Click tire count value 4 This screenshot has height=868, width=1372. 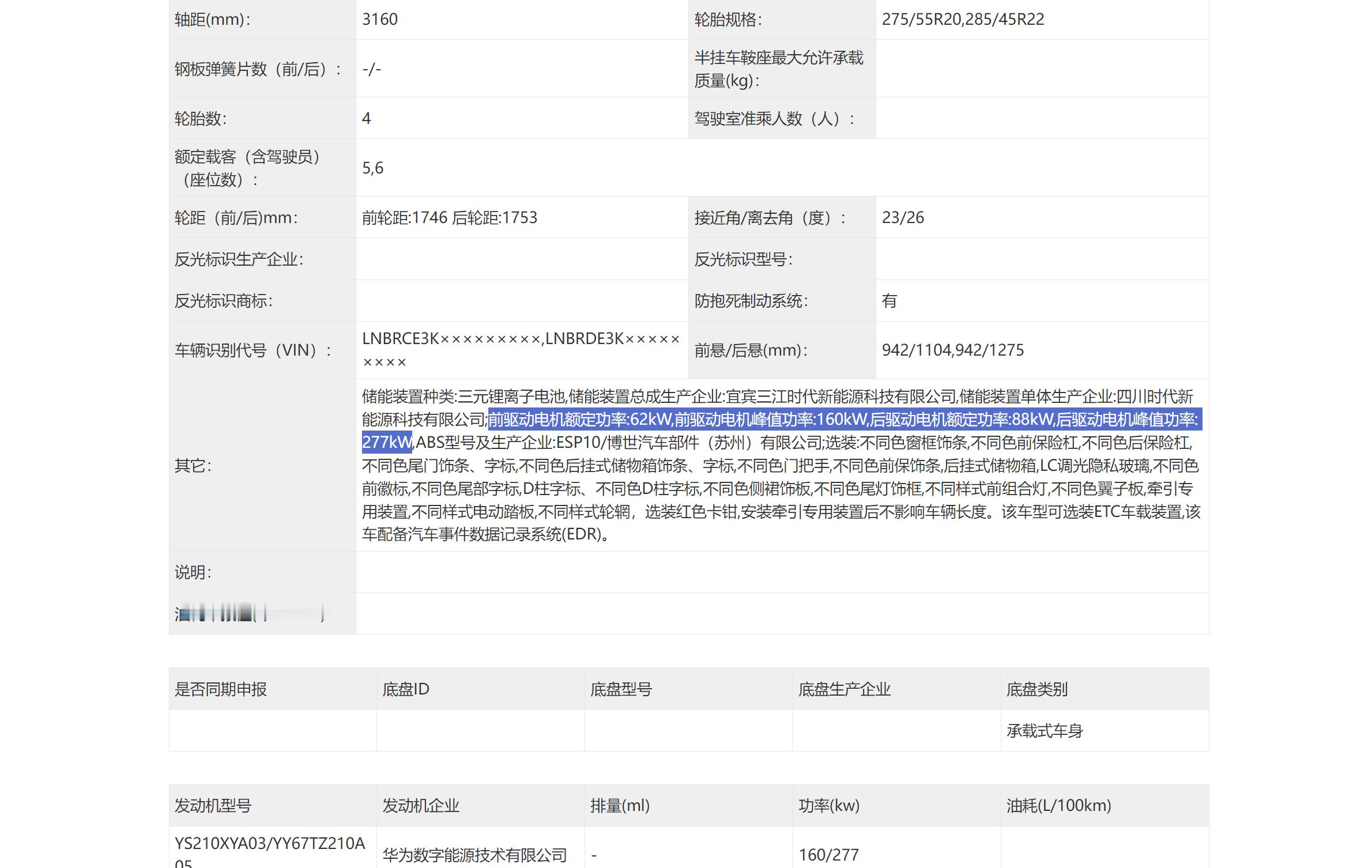tap(366, 118)
